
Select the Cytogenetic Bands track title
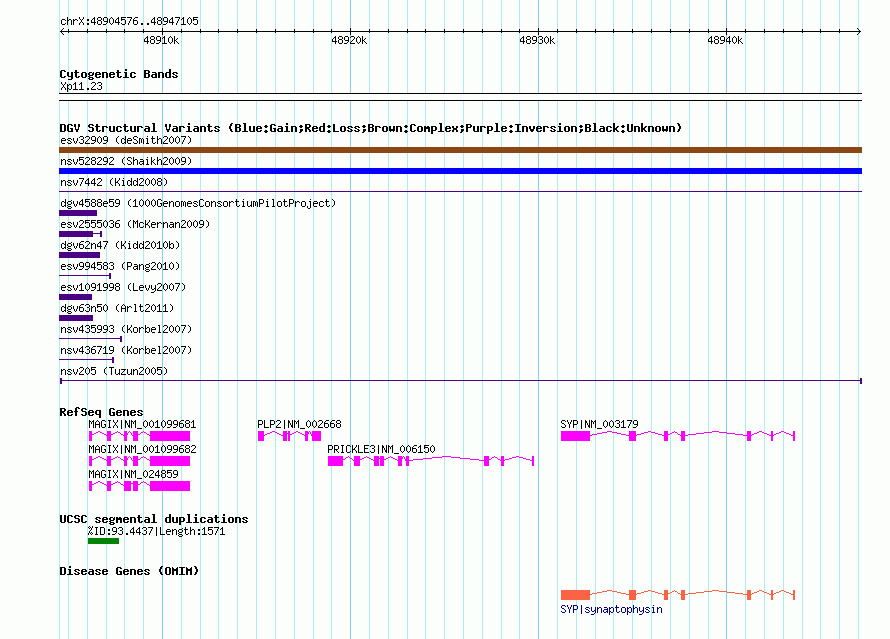119,74
